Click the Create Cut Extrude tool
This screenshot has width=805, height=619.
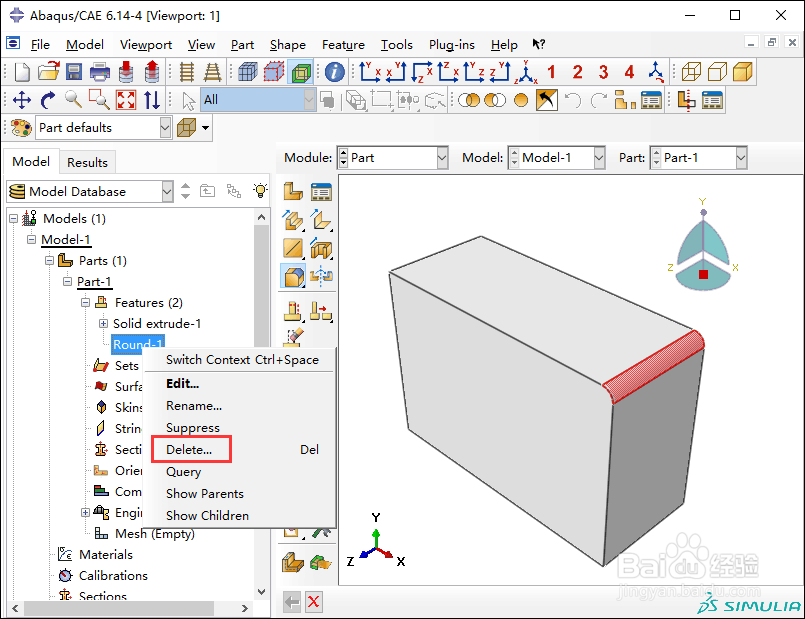pyautogui.click(x=321, y=249)
